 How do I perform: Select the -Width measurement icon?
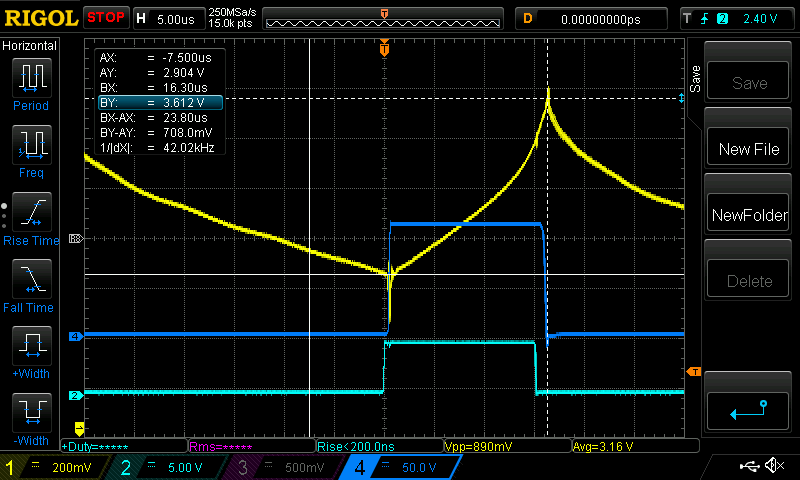click(30, 418)
